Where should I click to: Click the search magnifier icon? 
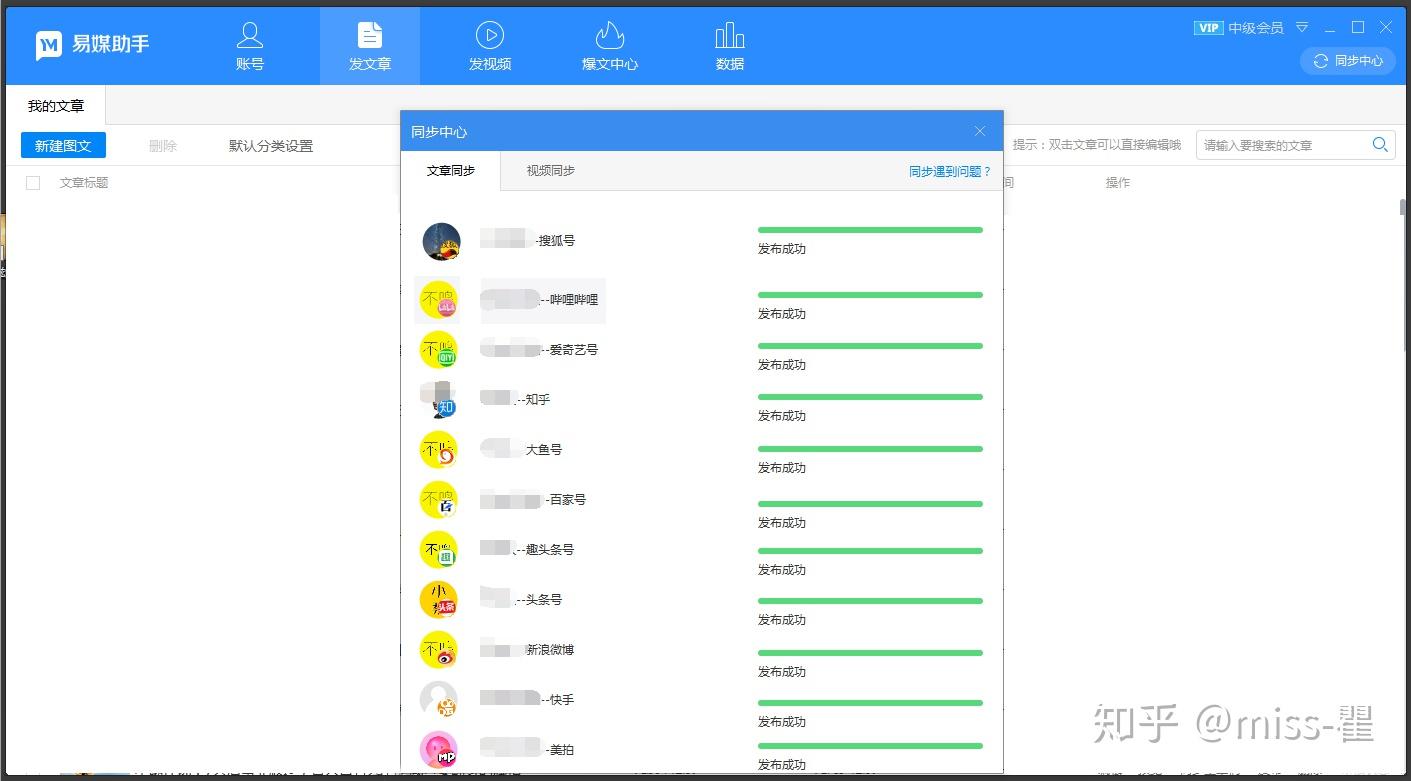[1380, 145]
